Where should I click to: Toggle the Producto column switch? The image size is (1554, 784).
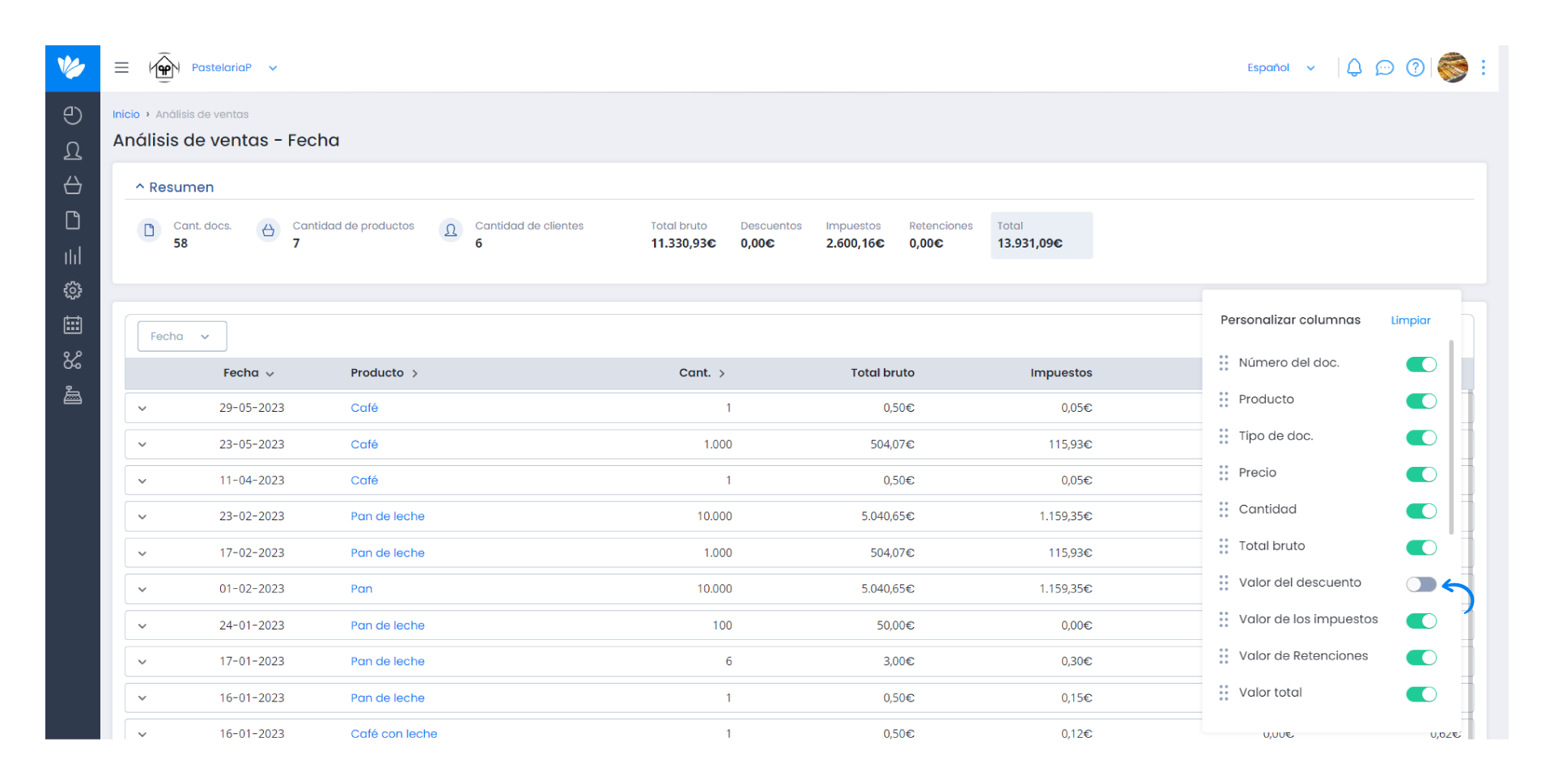(x=1421, y=401)
